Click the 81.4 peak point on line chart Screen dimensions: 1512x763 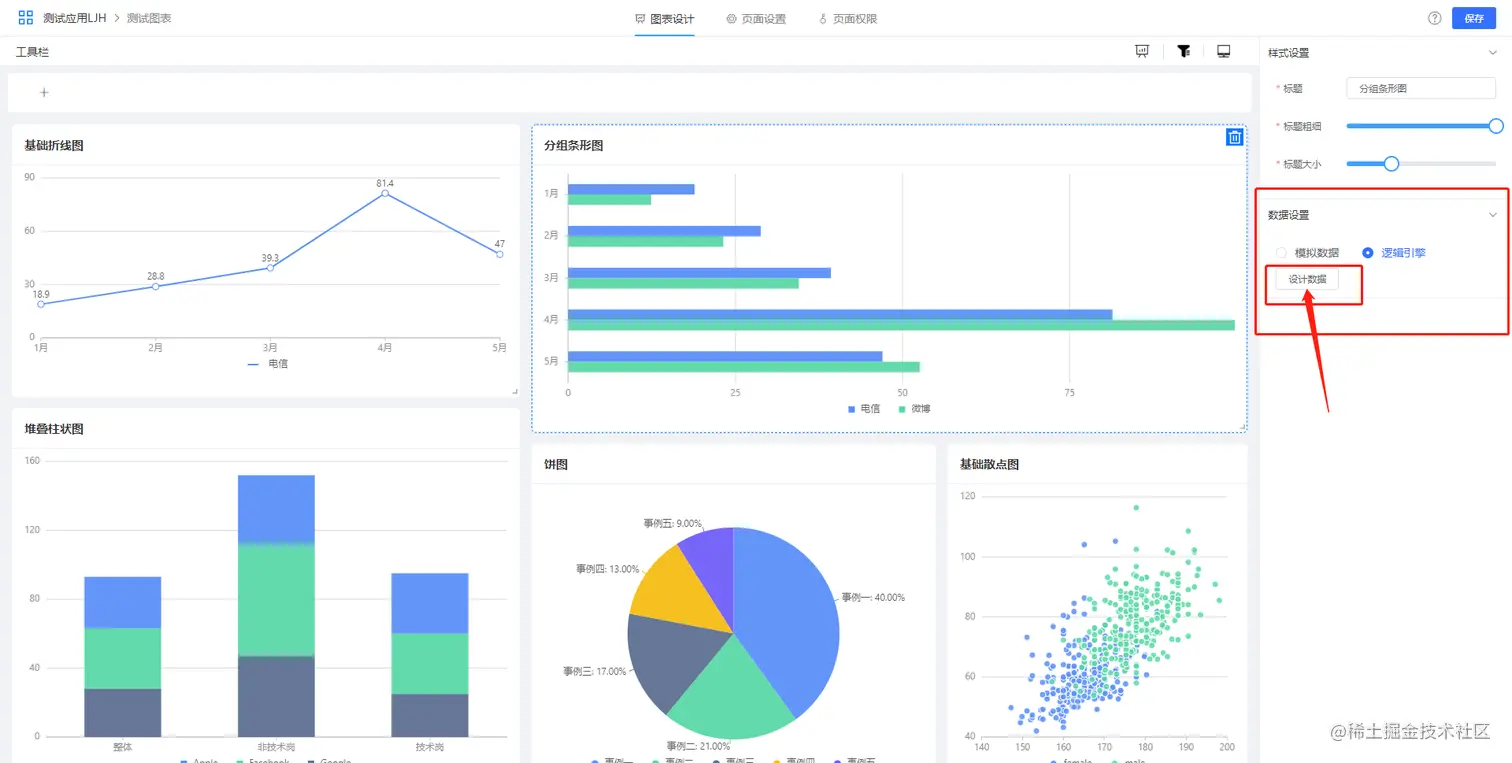(x=385, y=193)
